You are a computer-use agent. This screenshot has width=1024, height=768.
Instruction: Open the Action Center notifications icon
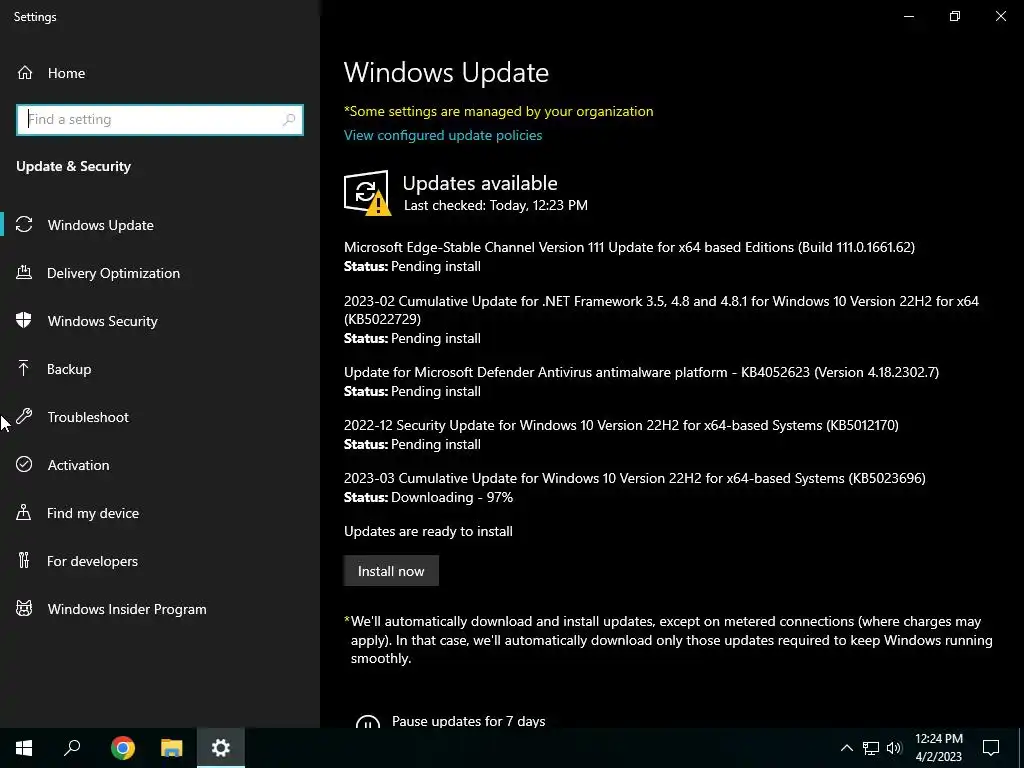pyautogui.click(x=991, y=748)
